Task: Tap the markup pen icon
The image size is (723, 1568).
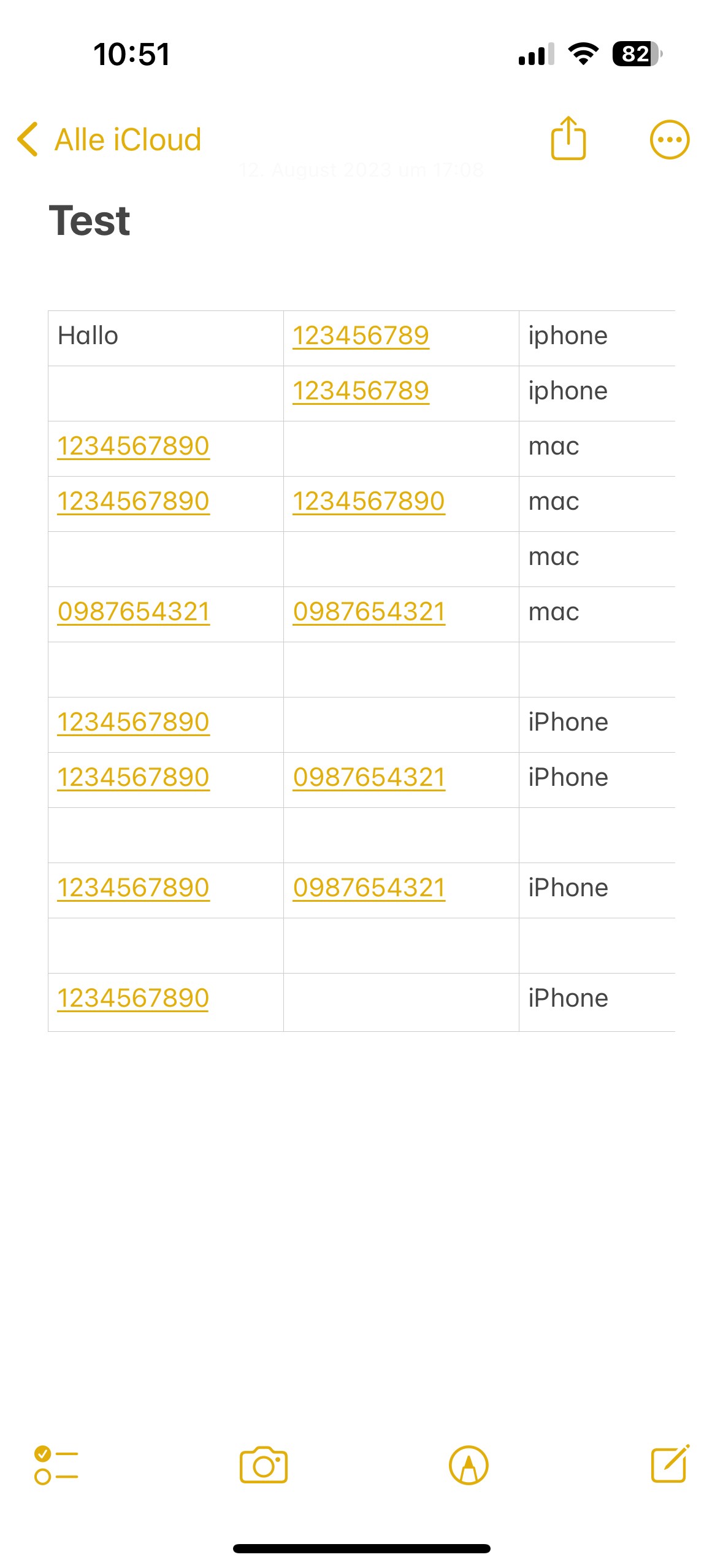Action: [x=469, y=1465]
